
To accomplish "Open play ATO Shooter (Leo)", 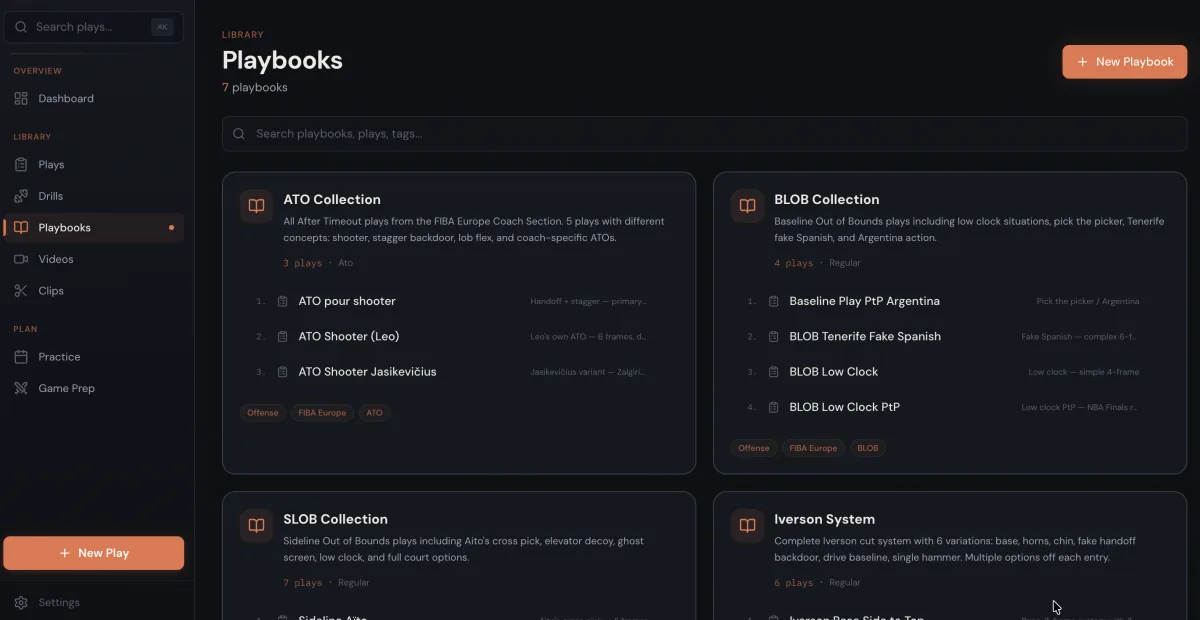I will (x=349, y=336).
